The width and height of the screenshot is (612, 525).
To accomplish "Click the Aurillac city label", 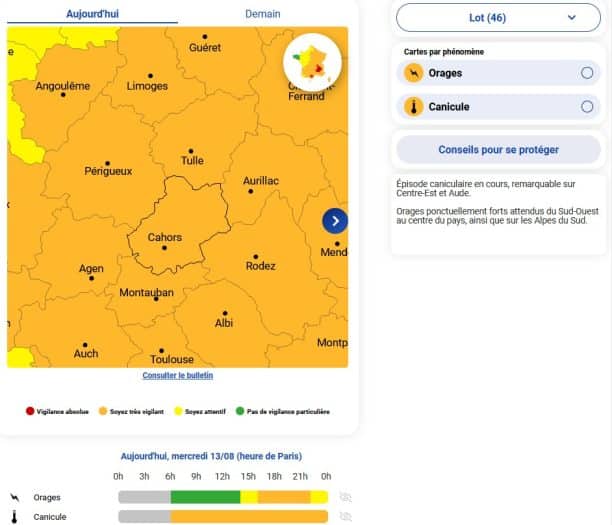I will coord(261,181).
